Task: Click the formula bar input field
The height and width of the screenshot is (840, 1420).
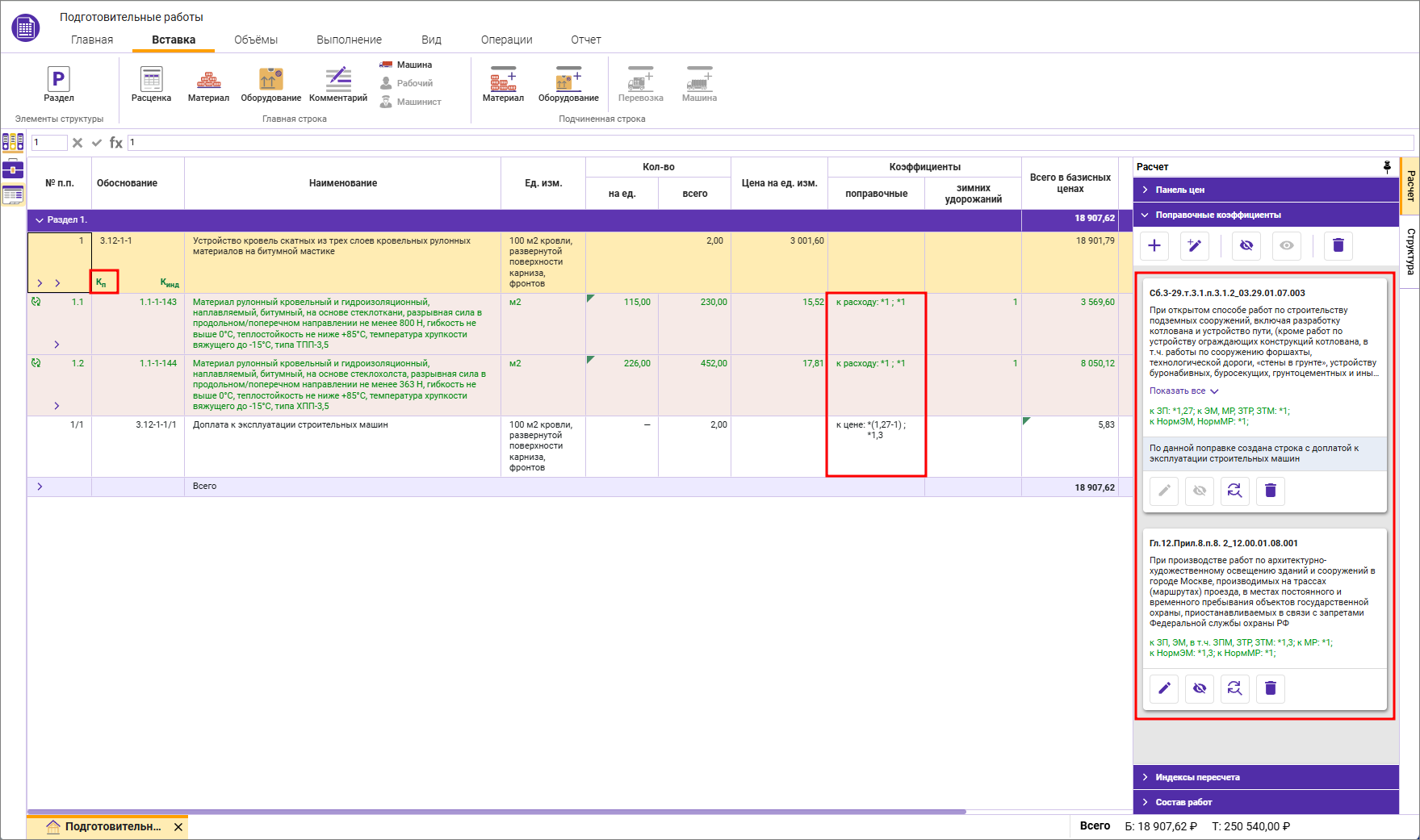Action: tap(767, 143)
